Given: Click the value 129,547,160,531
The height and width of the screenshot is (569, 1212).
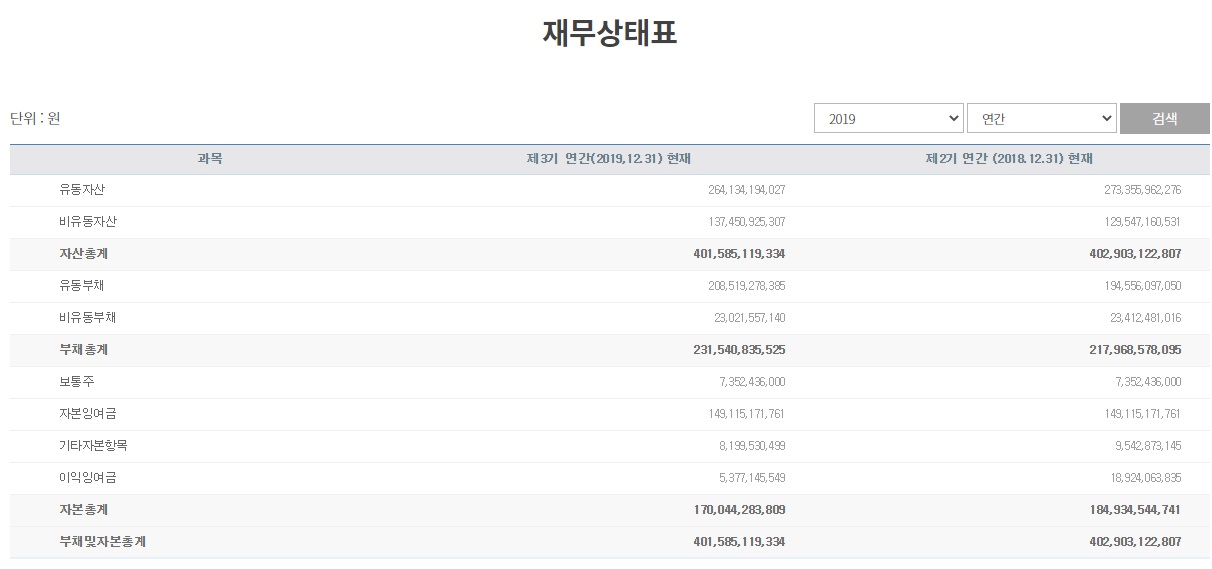Looking at the screenshot, I should (x=1142, y=222).
